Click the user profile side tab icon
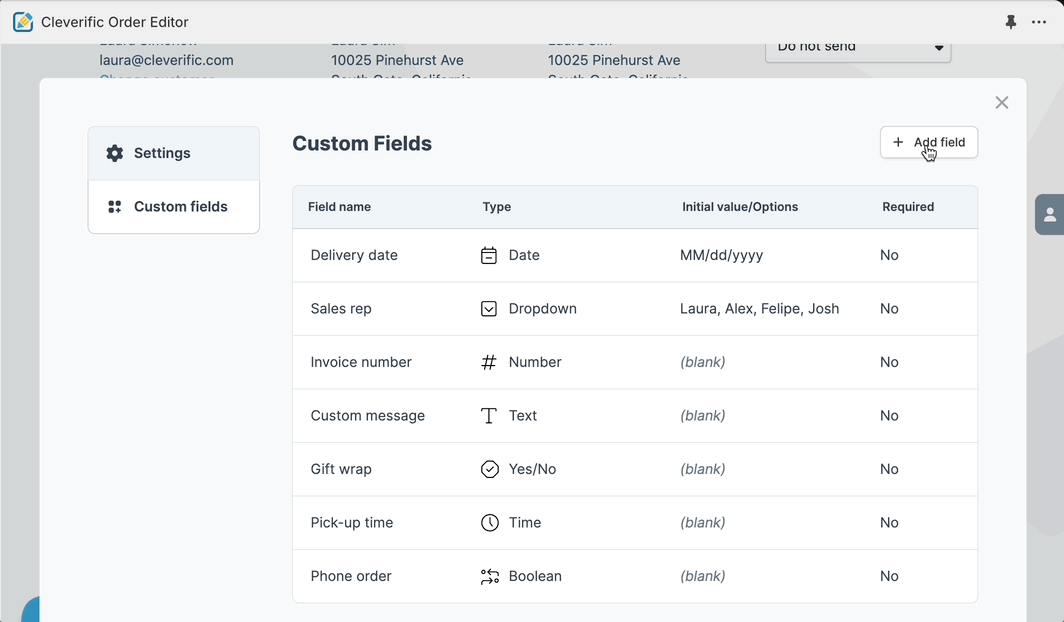This screenshot has height=622, width=1064. [1050, 215]
